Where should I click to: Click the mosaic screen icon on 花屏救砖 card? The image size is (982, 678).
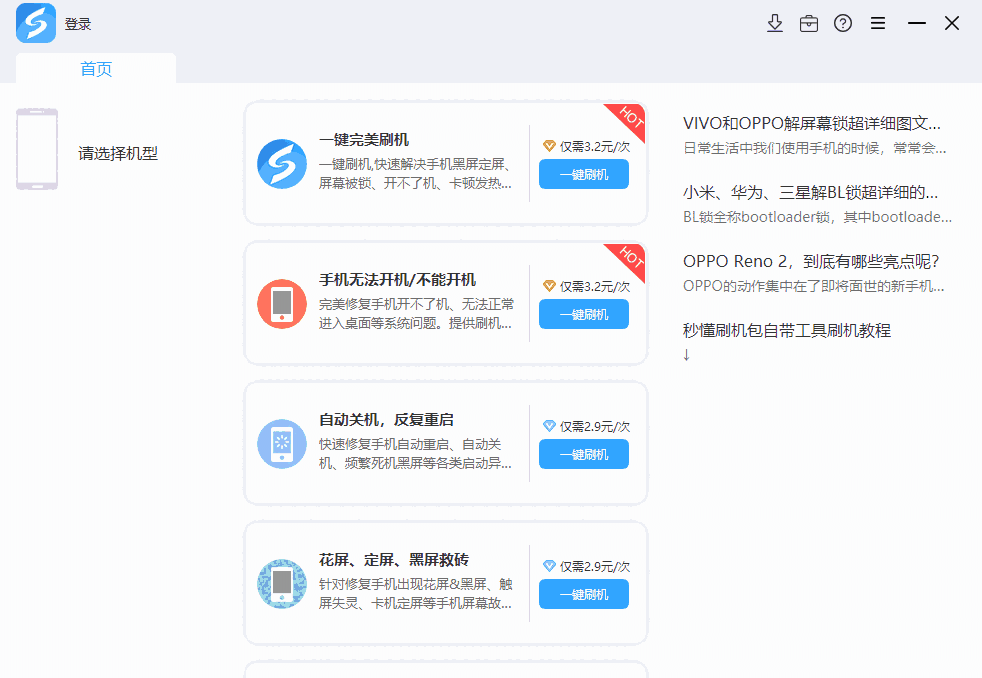(281, 583)
